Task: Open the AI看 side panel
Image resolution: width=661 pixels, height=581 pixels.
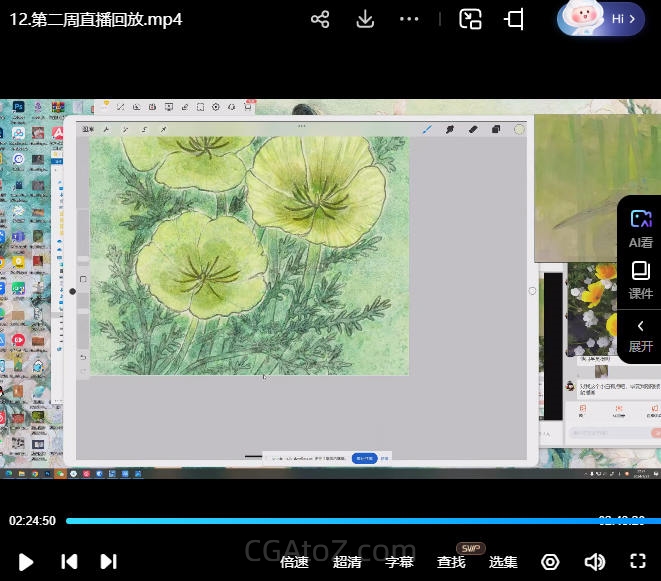Action: coord(640,227)
